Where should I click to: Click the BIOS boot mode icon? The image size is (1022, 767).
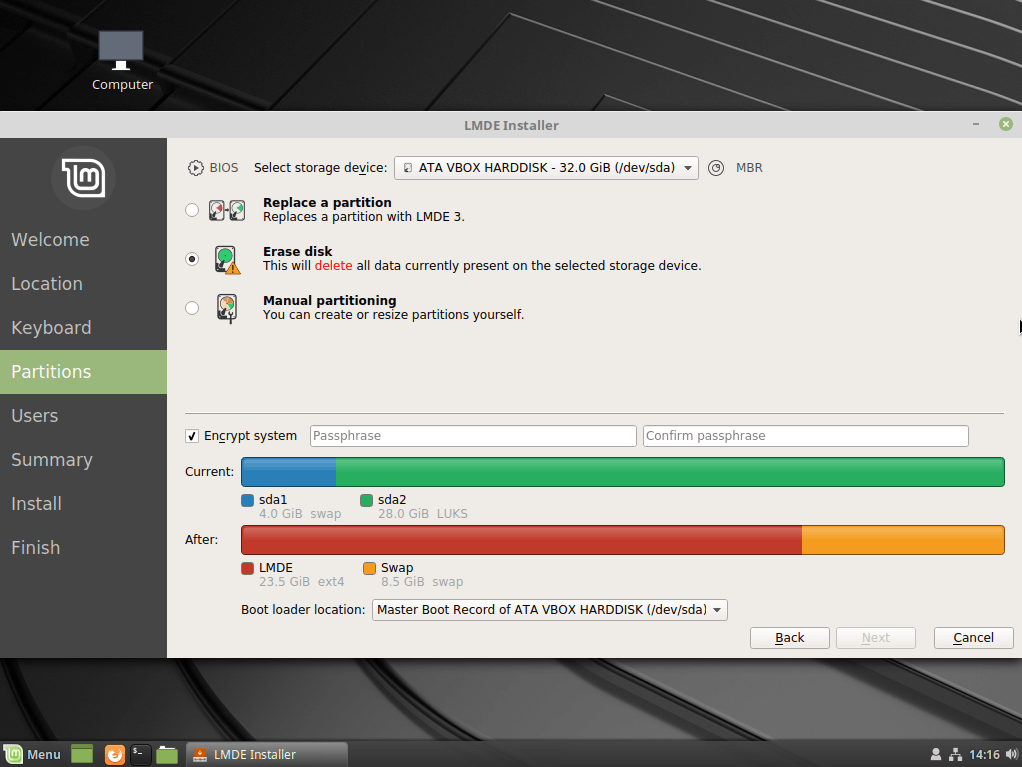tap(195, 168)
